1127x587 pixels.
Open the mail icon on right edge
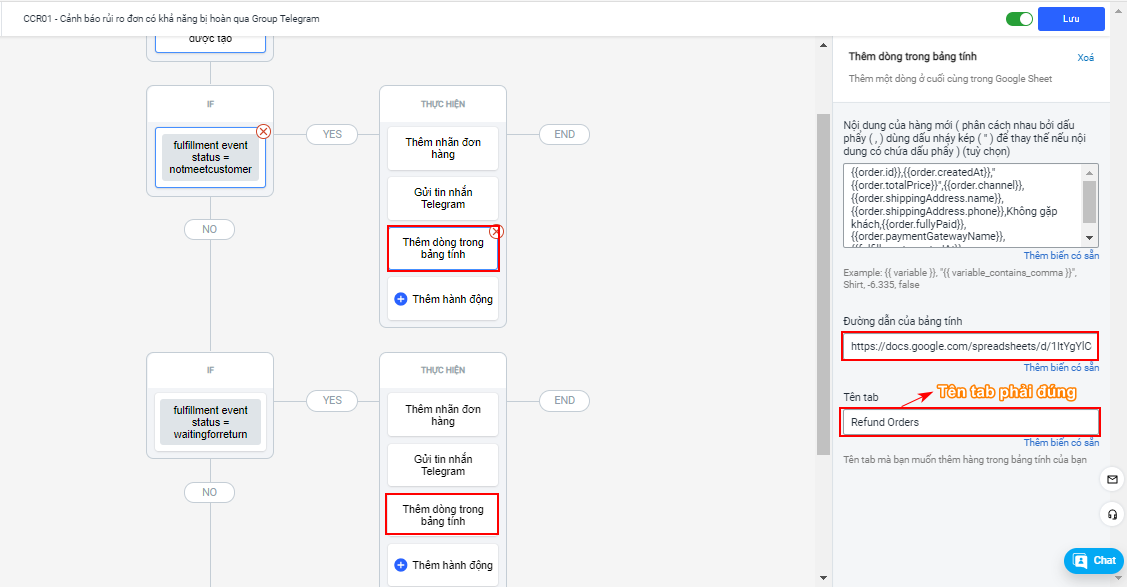point(1112,480)
